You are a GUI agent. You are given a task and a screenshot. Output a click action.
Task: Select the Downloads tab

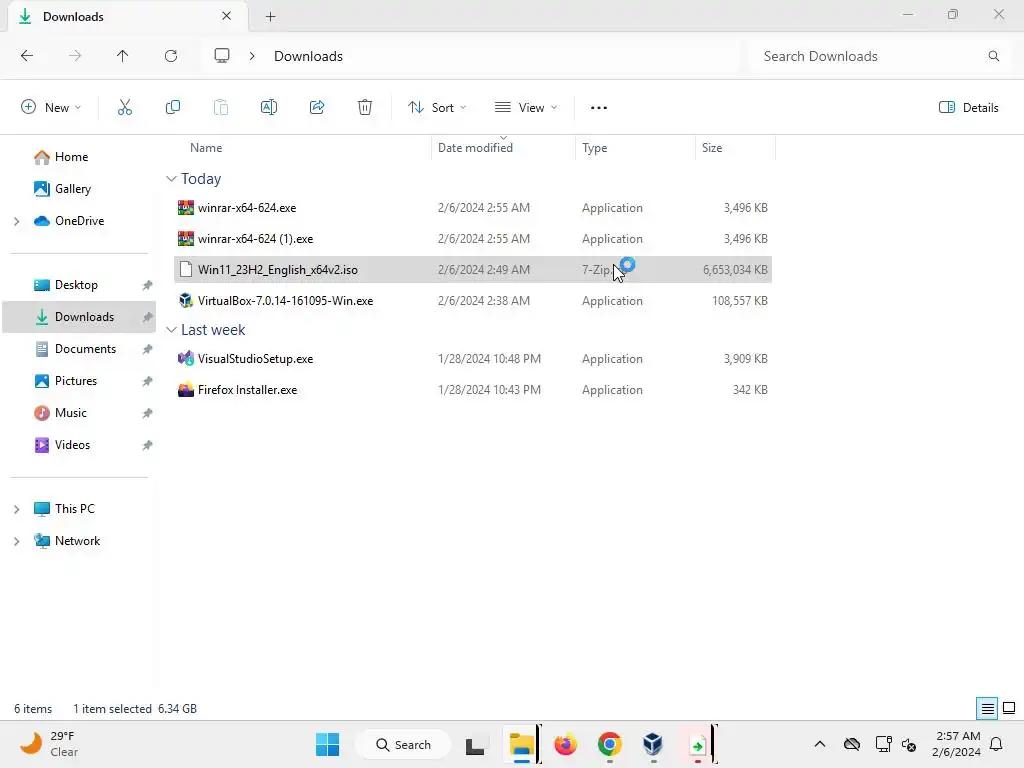coord(127,16)
